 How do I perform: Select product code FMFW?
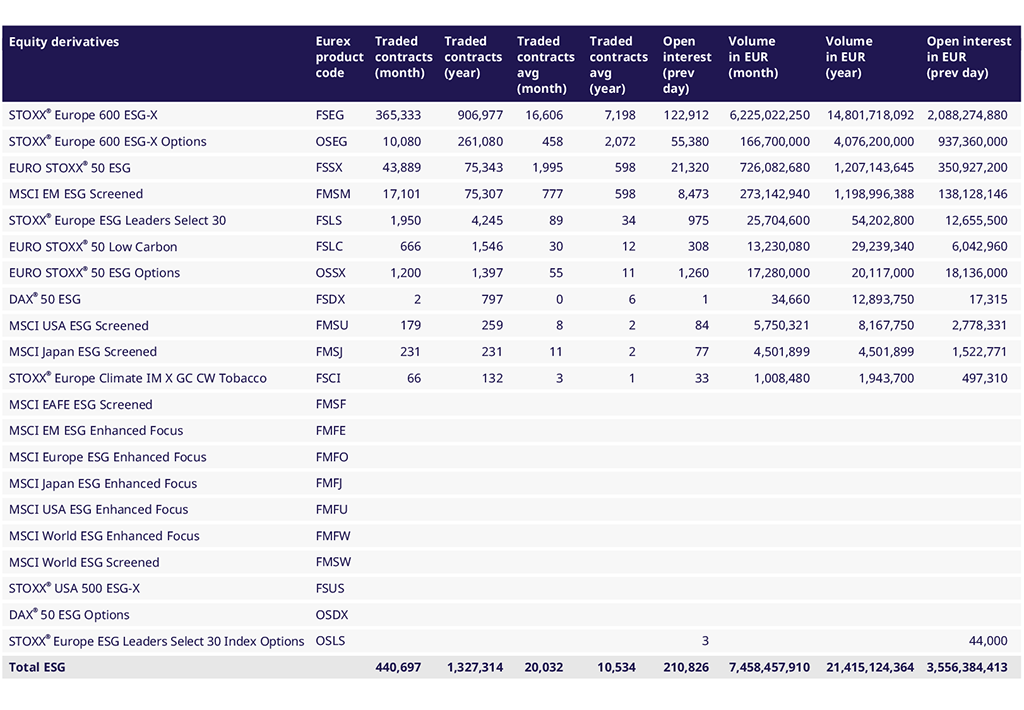tap(333, 536)
